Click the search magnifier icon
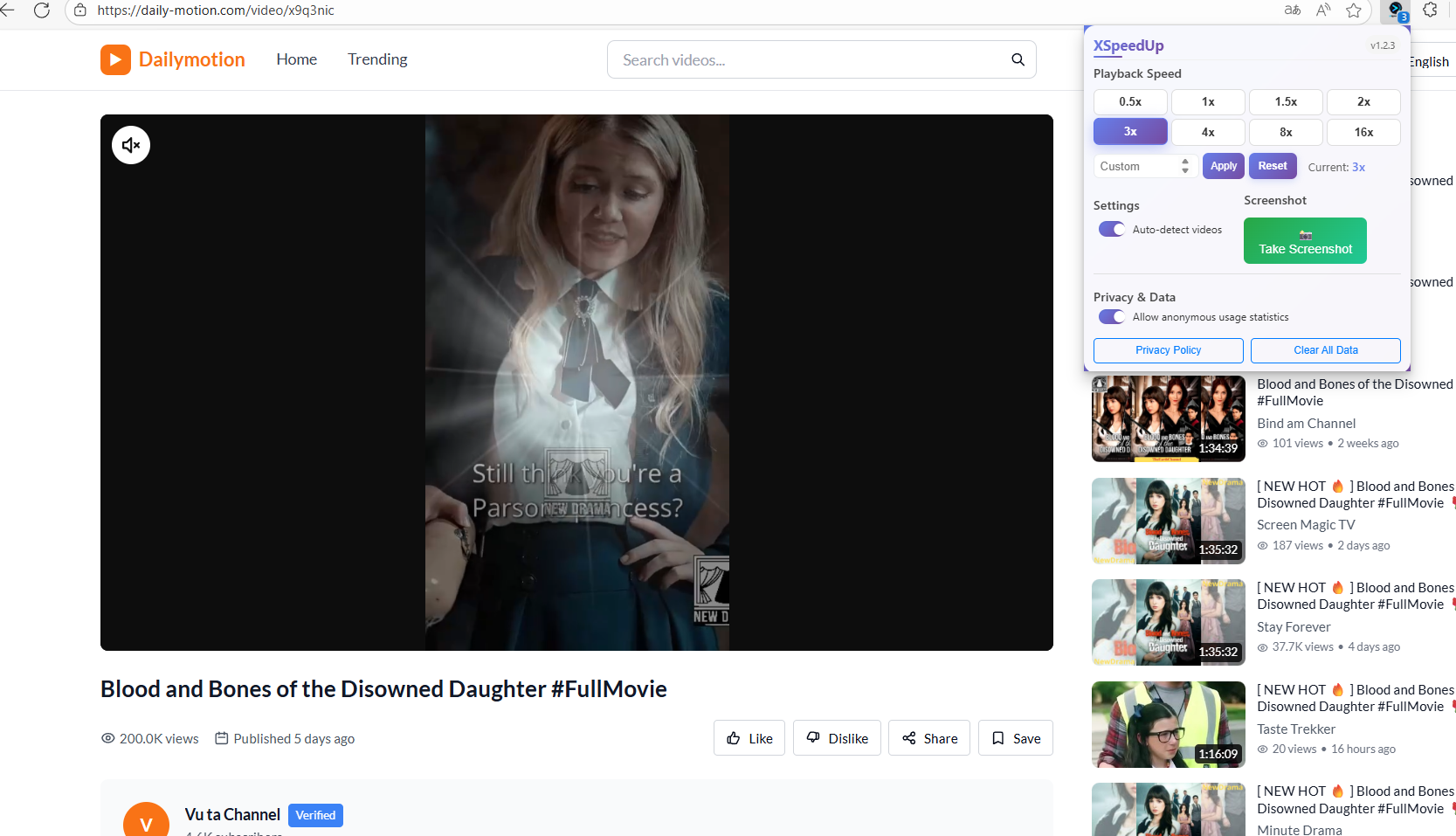1456x836 pixels. point(1017,59)
